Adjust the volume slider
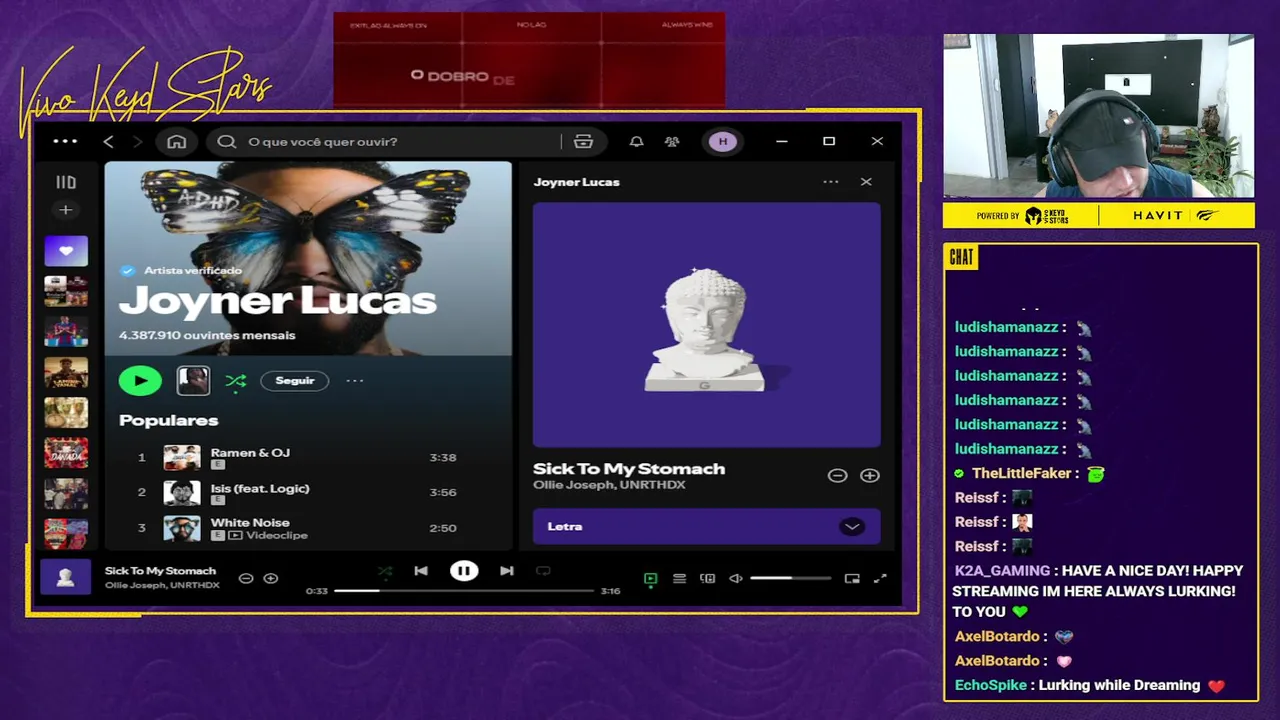Screen dimensions: 1280x720 point(790,579)
